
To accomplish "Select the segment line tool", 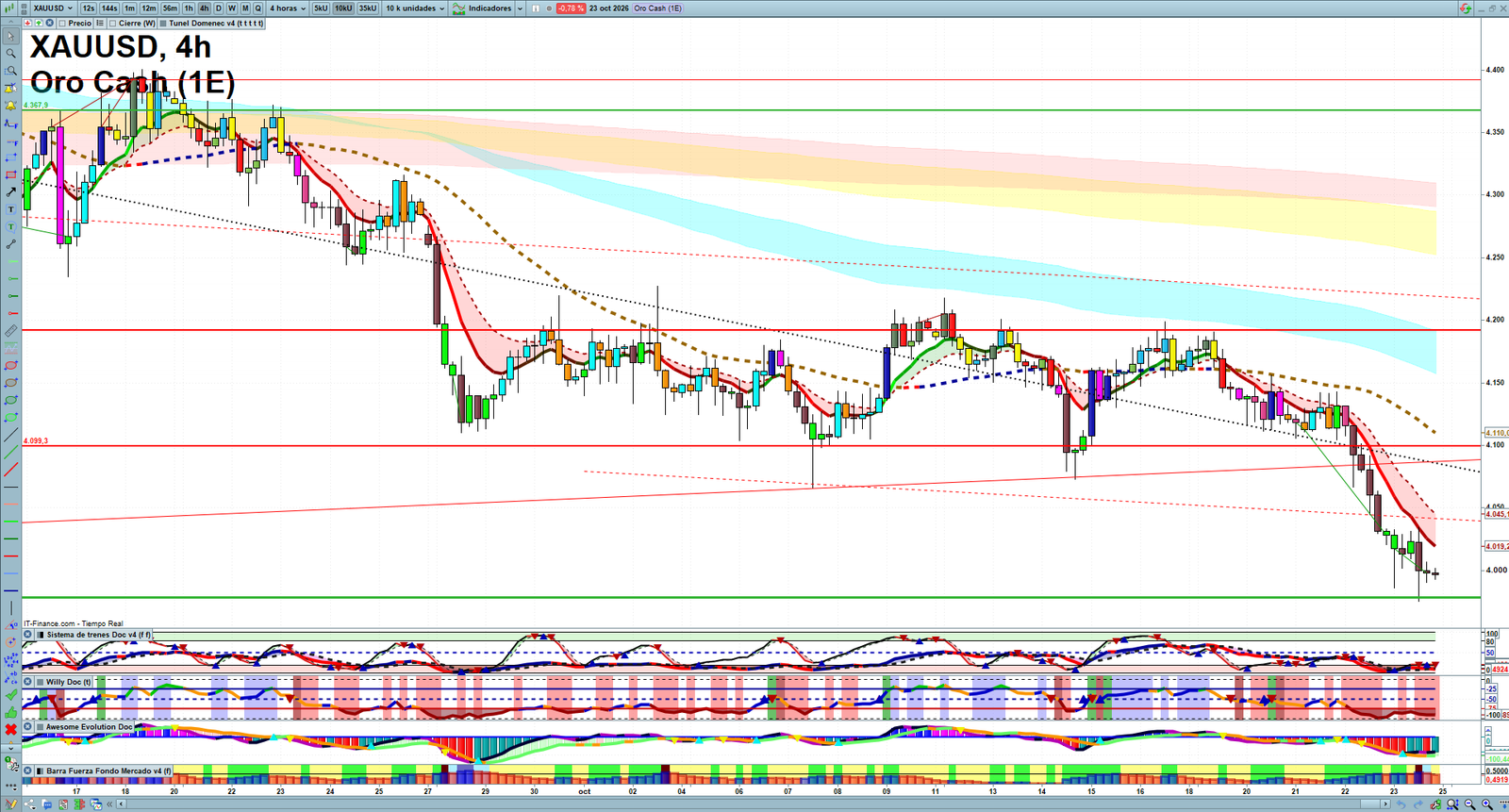I will tap(10, 244).
